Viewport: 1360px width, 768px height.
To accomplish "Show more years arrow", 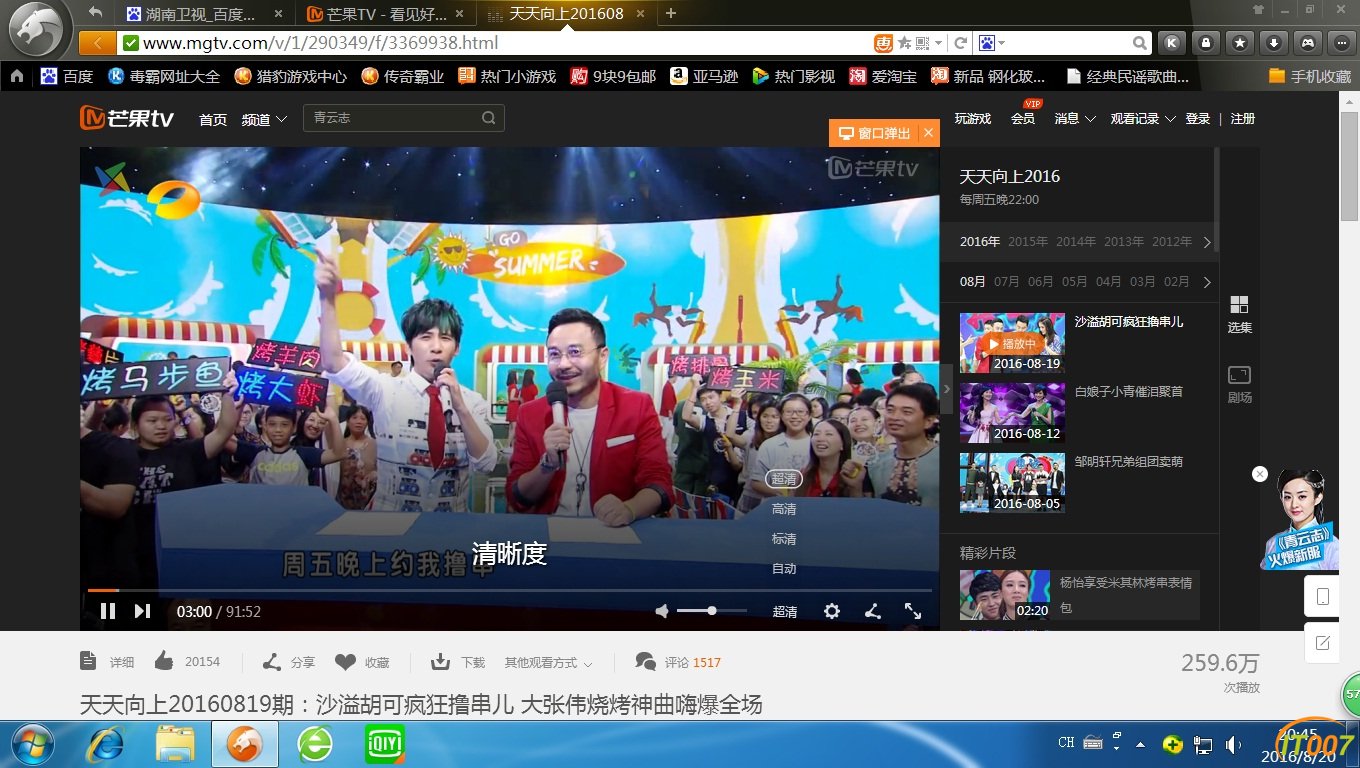I will tap(1207, 242).
